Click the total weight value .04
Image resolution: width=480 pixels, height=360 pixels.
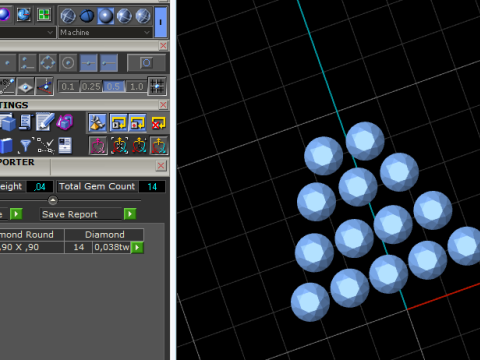point(40,186)
